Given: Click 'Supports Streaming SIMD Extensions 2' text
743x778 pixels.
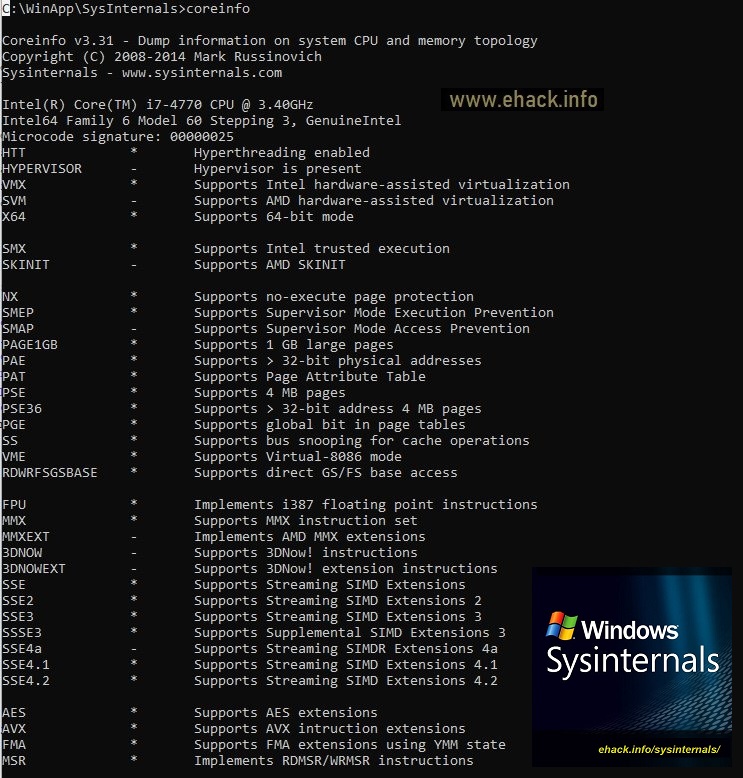Looking at the screenshot, I should [338, 601].
